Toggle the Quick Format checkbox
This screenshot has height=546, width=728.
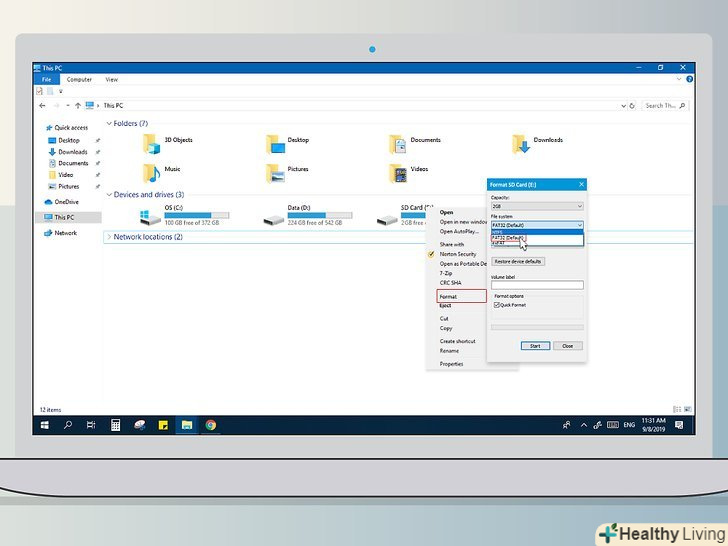pos(497,305)
